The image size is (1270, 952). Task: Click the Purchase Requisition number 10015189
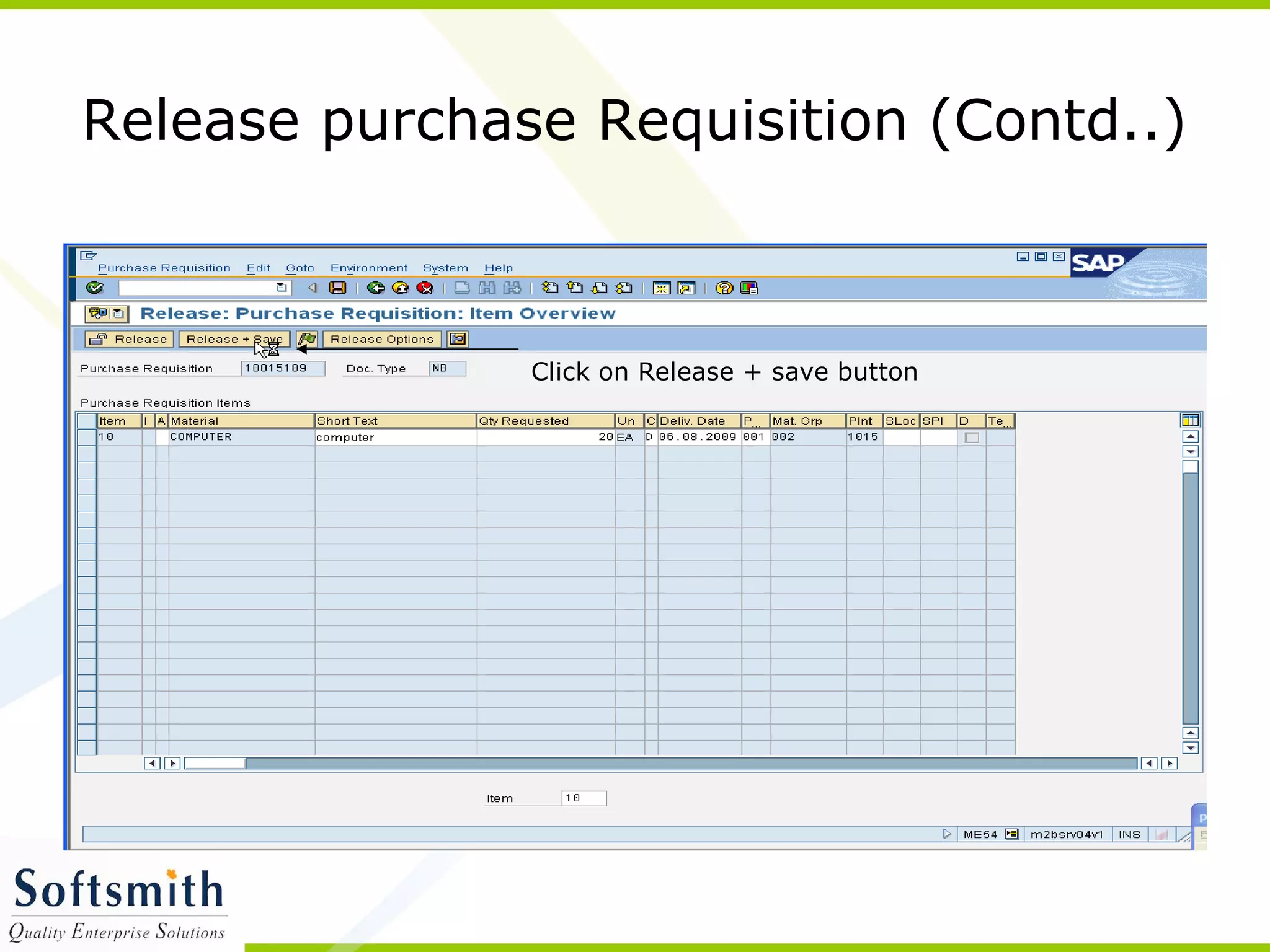[x=283, y=368]
